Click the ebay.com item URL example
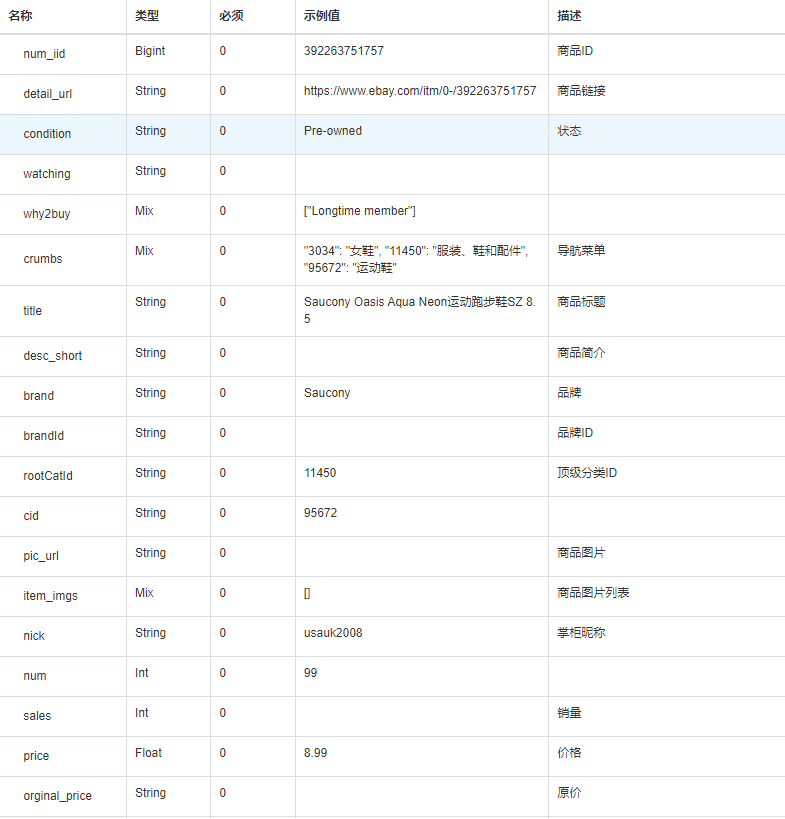The image size is (785, 819). 420,91
